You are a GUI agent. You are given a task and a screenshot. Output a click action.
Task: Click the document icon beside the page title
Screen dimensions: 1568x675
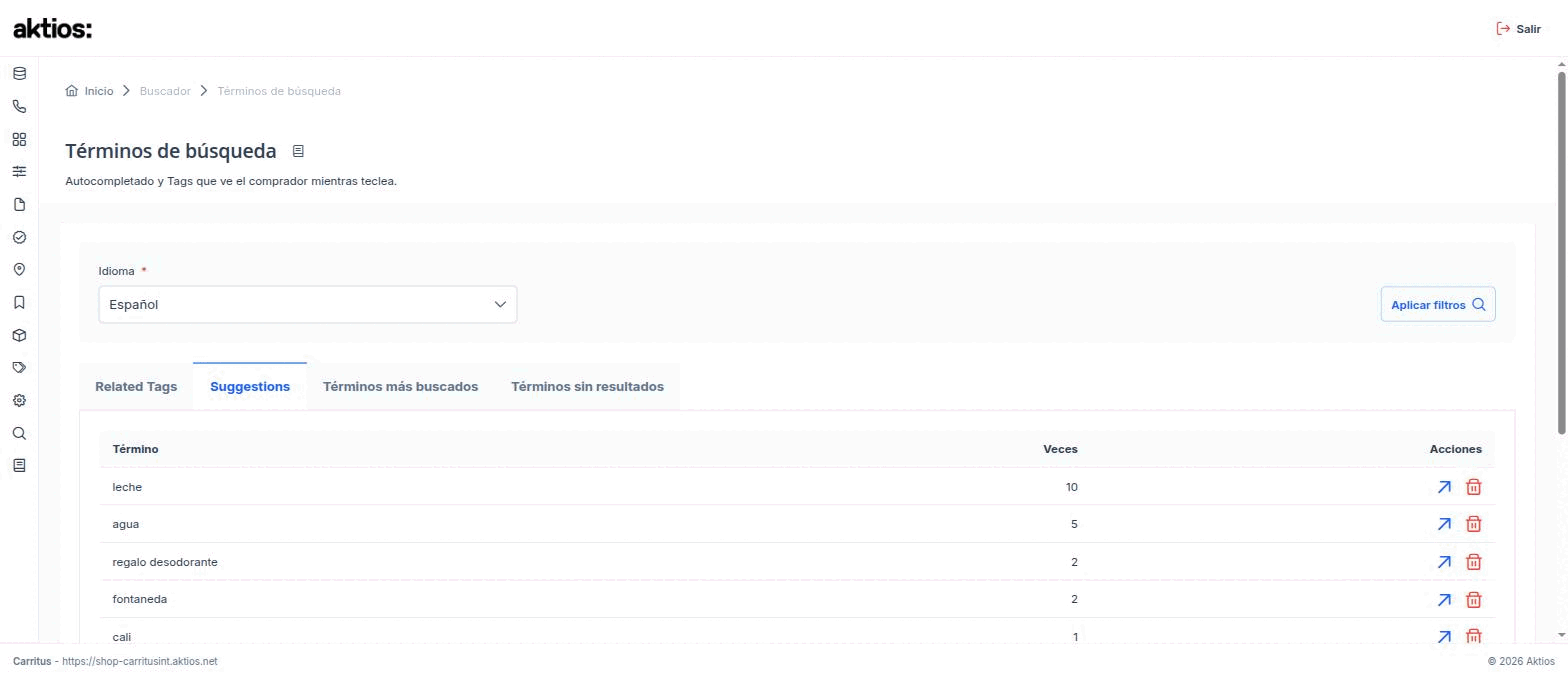(x=298, y=151)
